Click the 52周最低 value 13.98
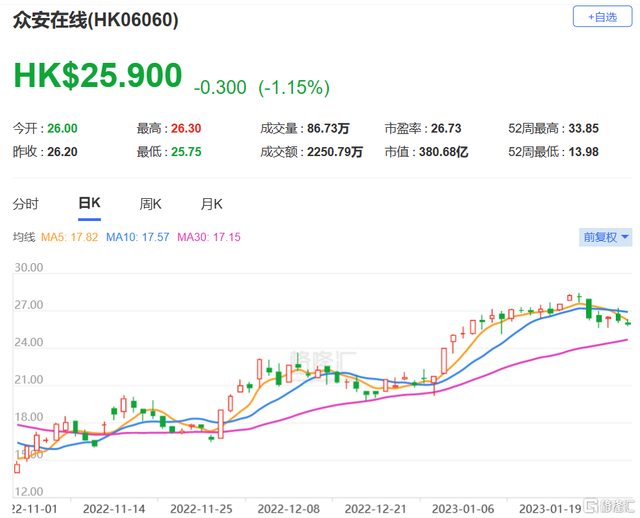 point(584,152)
